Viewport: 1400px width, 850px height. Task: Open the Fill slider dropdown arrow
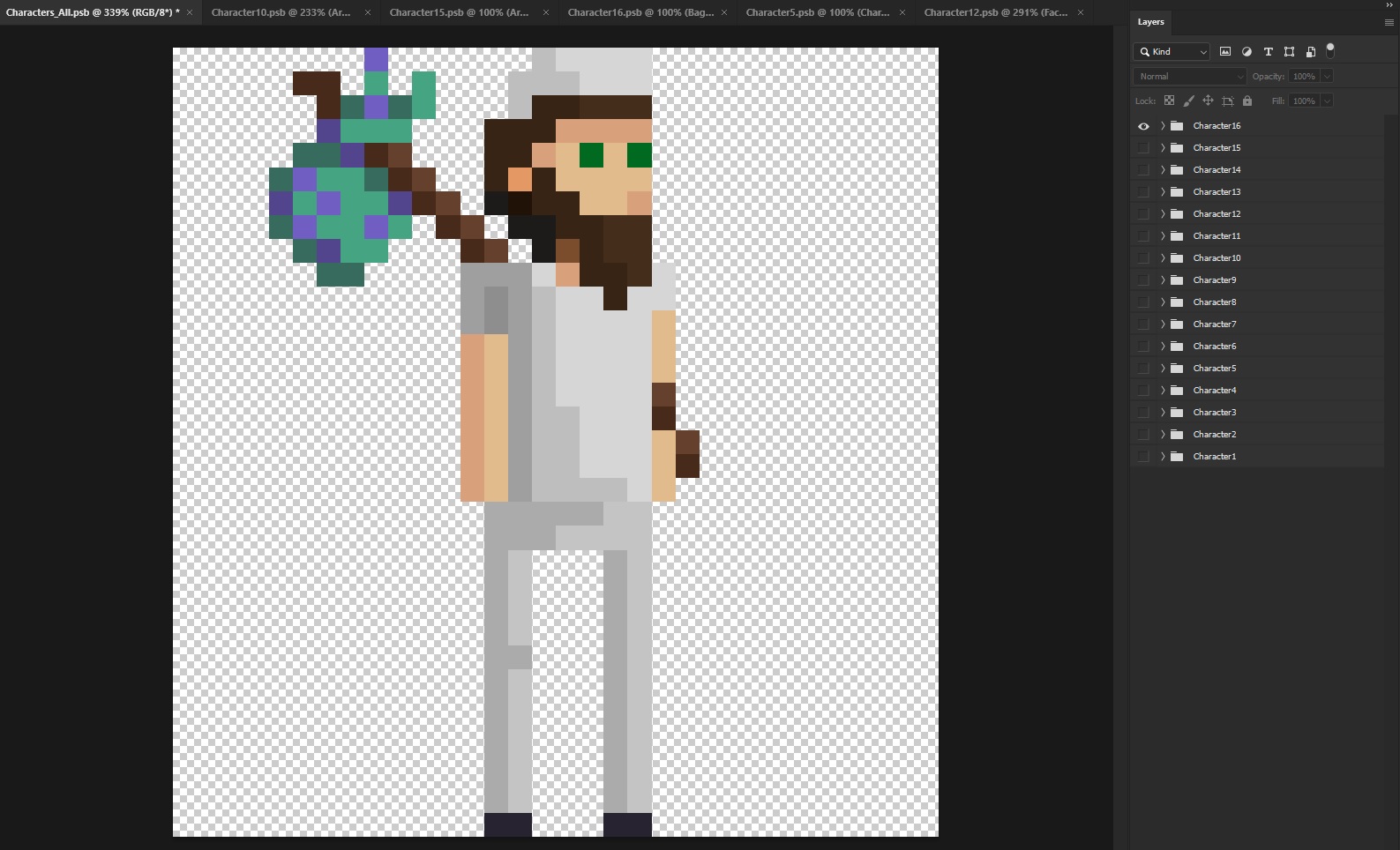1327,101
